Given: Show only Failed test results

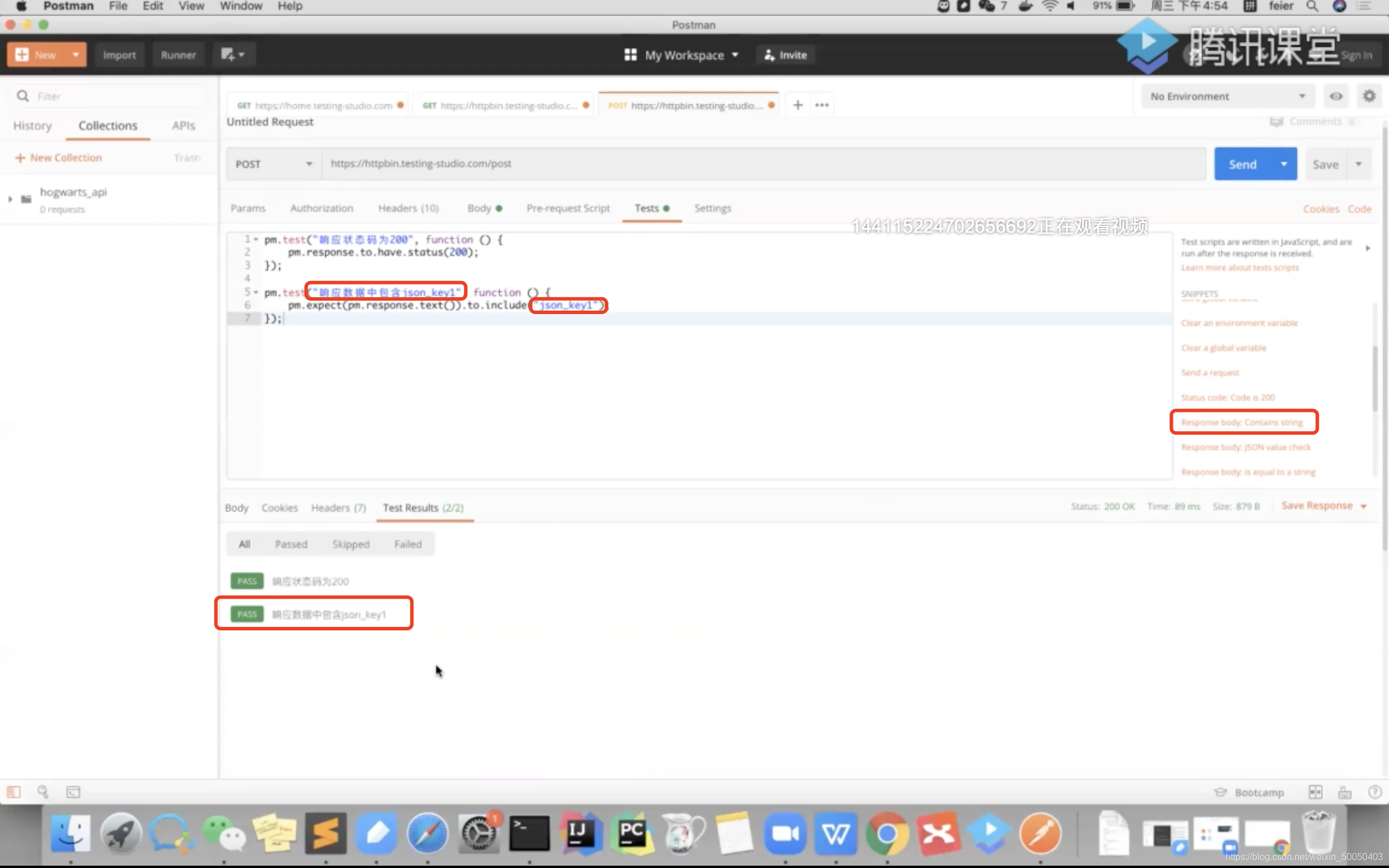Looking at the screenshot, I should click(x=408, y=544).
